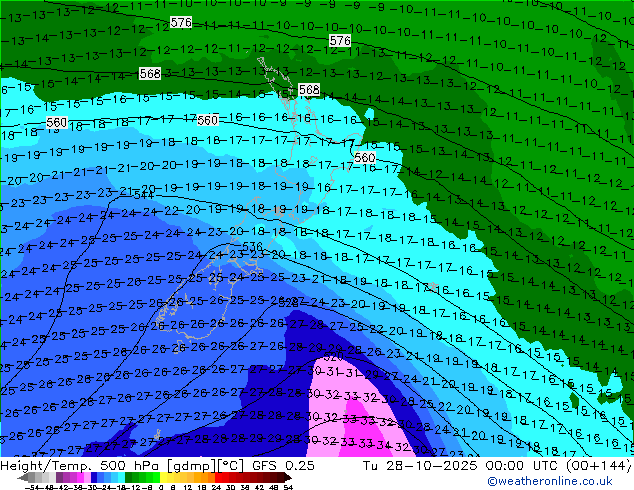Click the leftmost 560 boxed height label
Viewport: 634px width, 490px height.
[57, 122]
